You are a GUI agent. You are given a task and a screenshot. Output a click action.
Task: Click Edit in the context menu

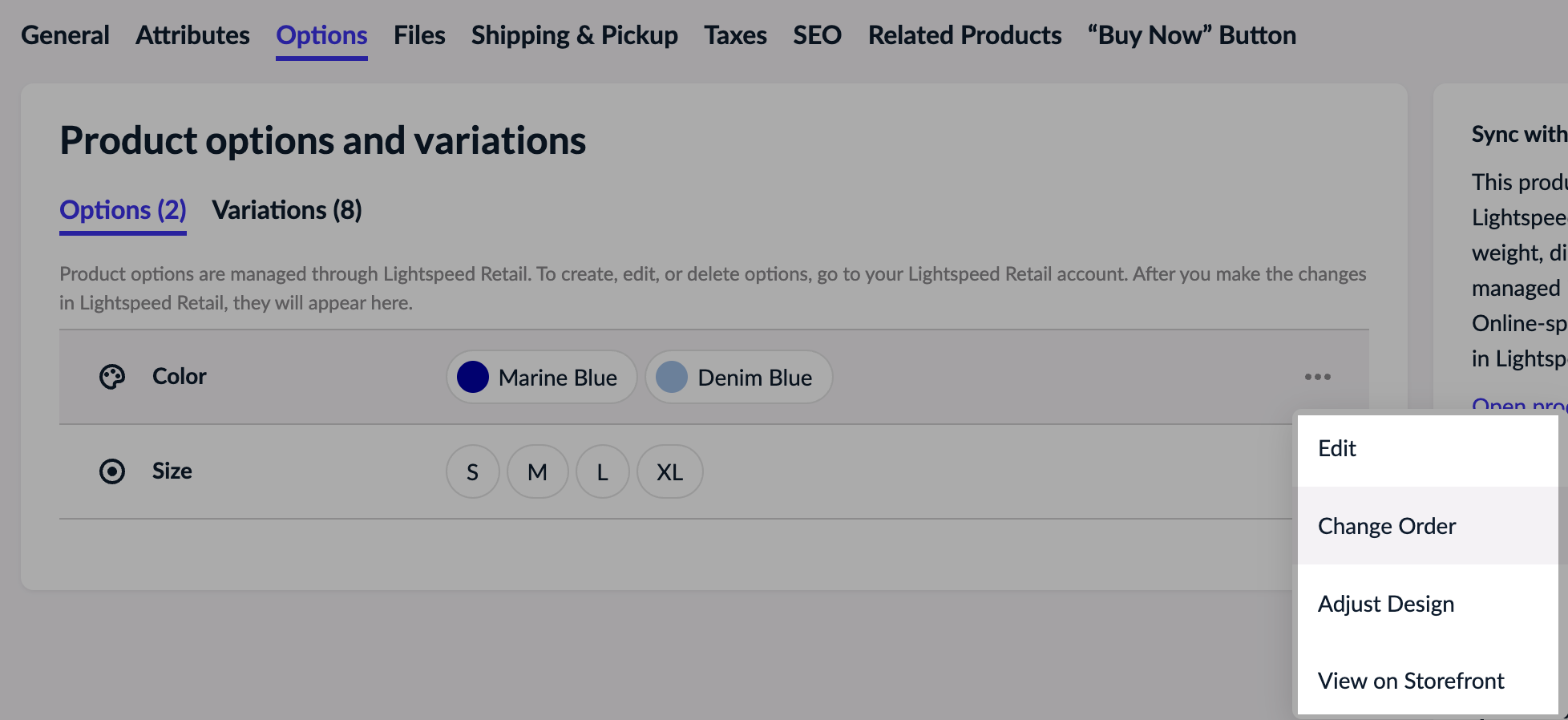click(x=1337, y=448)
